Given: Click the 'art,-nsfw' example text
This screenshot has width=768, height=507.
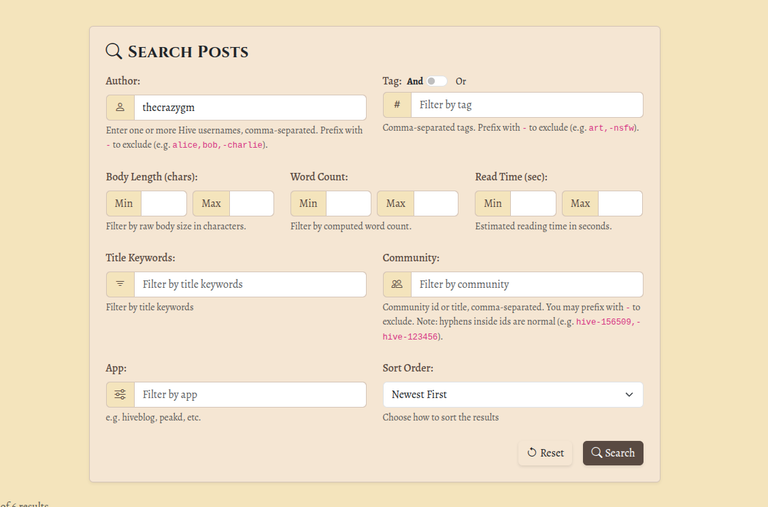Looking at the screenshot, I should point(611,128).
